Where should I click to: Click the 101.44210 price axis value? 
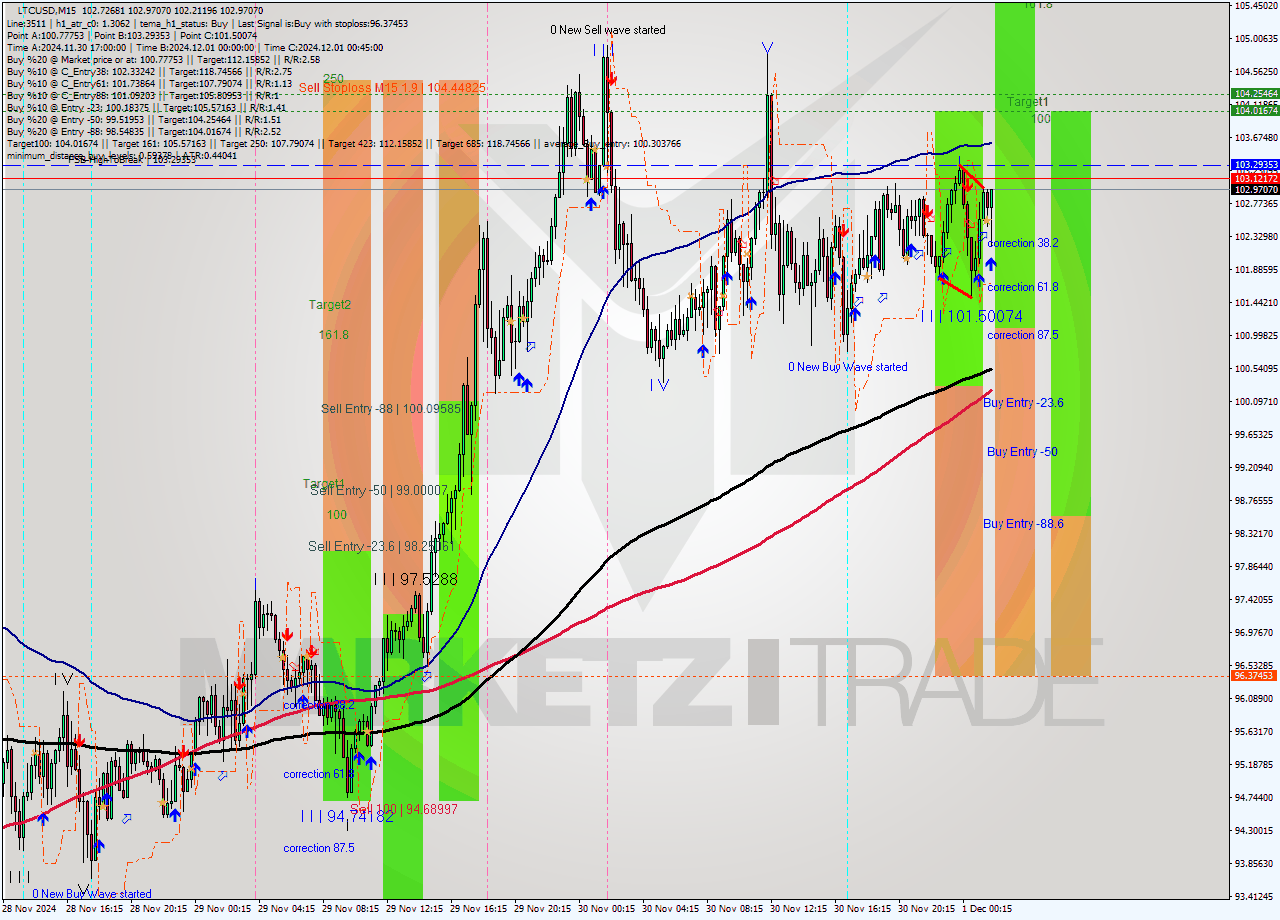tap(1254, 302)
